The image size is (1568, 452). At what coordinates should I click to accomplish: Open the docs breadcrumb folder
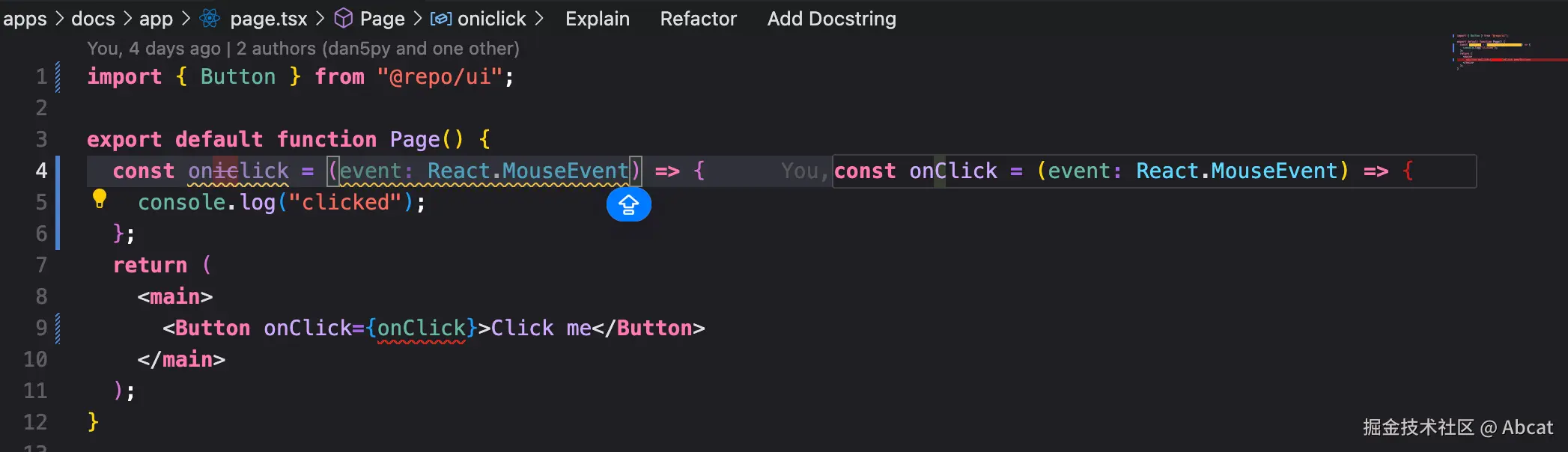point(93,19)
